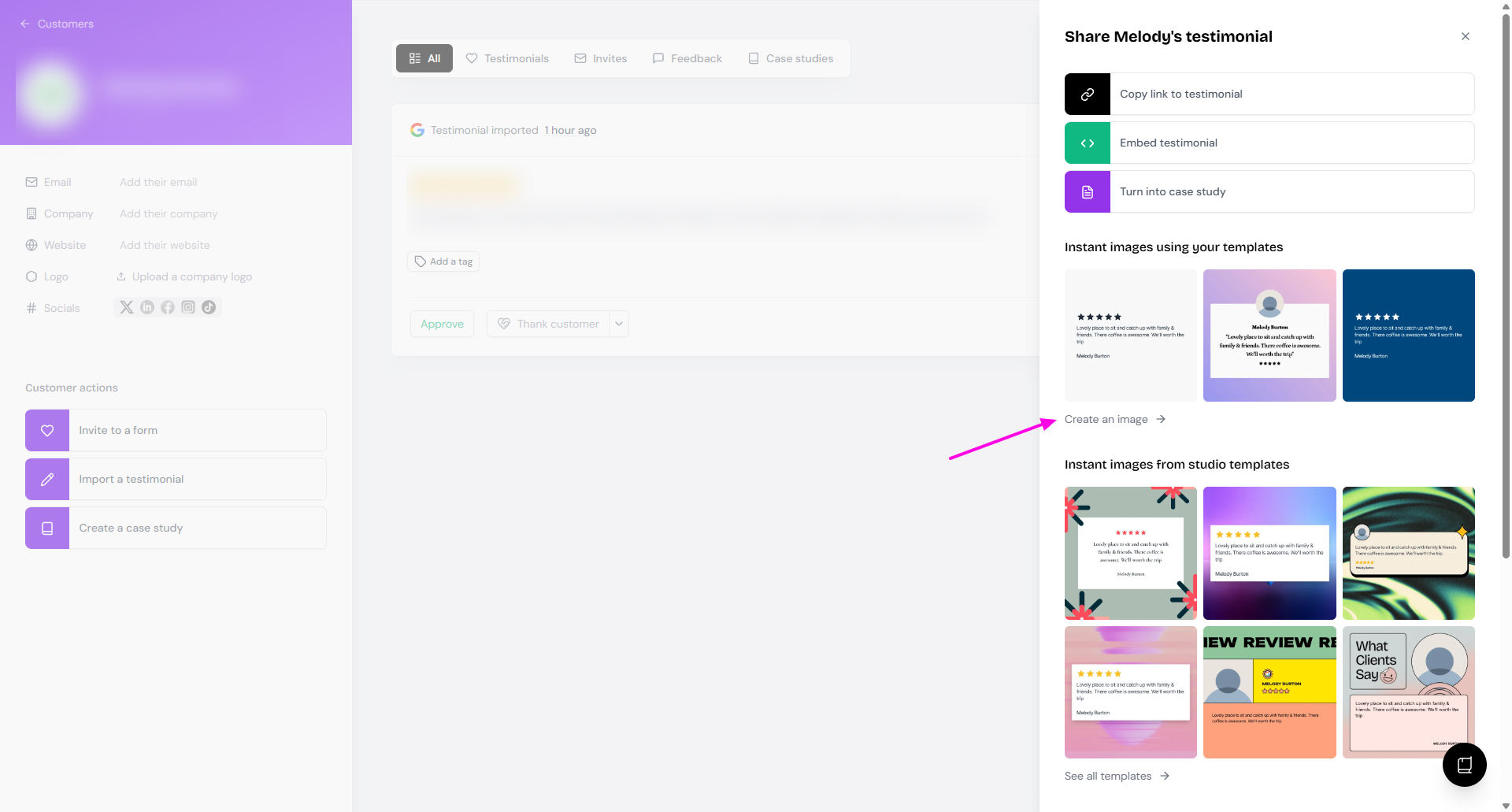Click Add their email field
Screen dimensions: 1512x812
point(158,182)
